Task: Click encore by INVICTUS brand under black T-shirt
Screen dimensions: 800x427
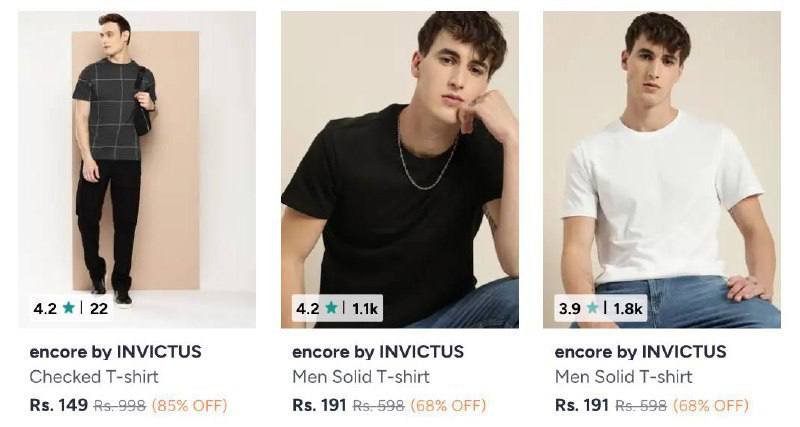Action: point(378,351)
